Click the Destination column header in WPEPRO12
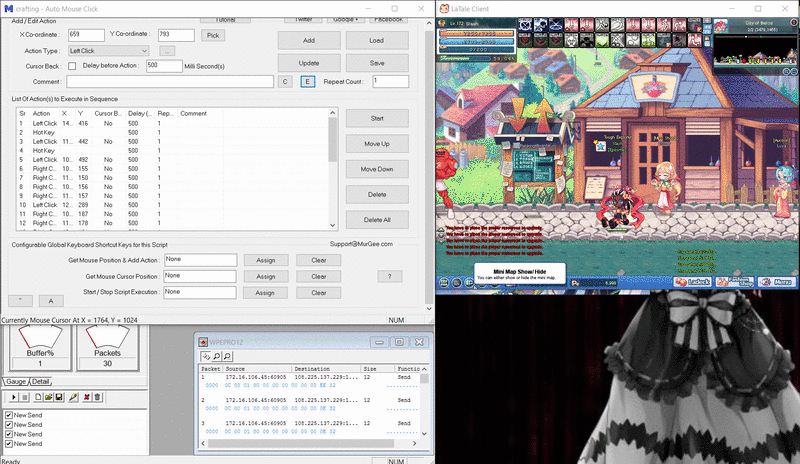This screenshot has width=800, height=464. 326,369
